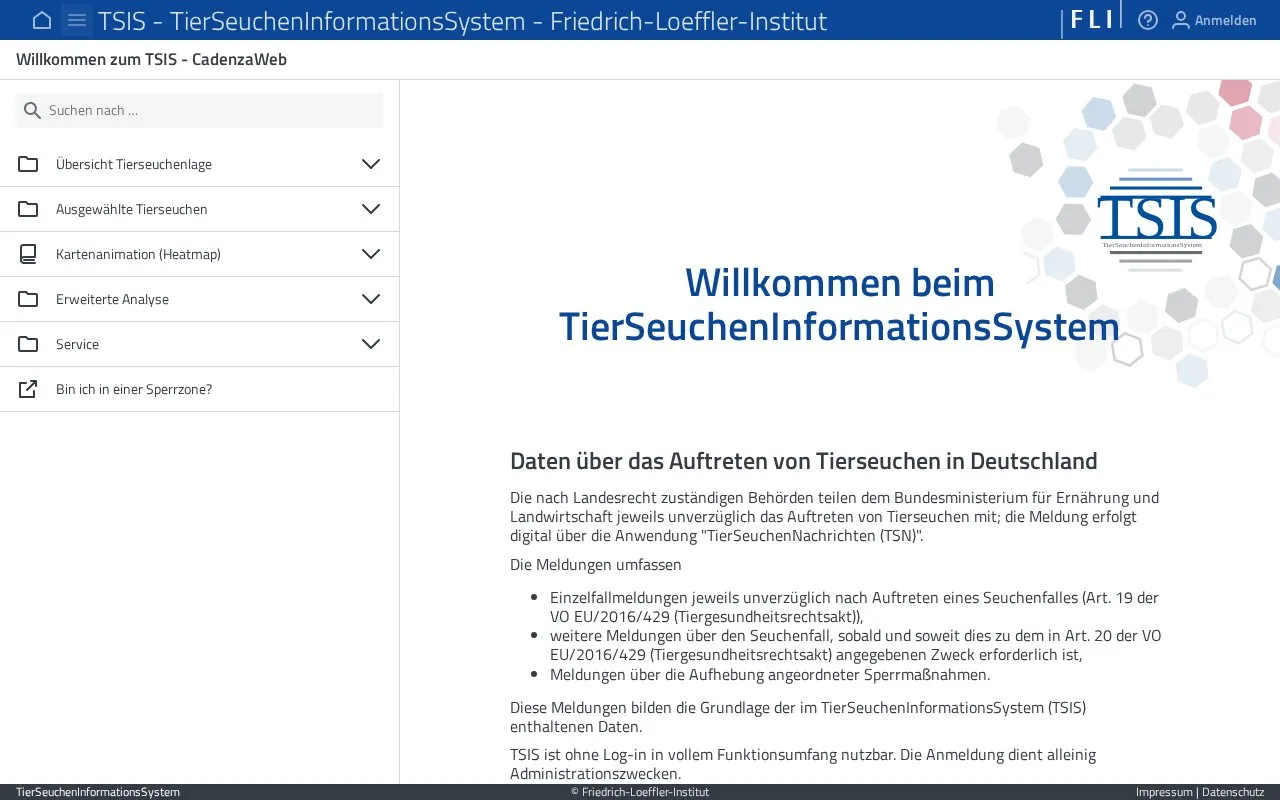
Task: Click the book icon beside Kartenanimation
Action: point(28,254)
